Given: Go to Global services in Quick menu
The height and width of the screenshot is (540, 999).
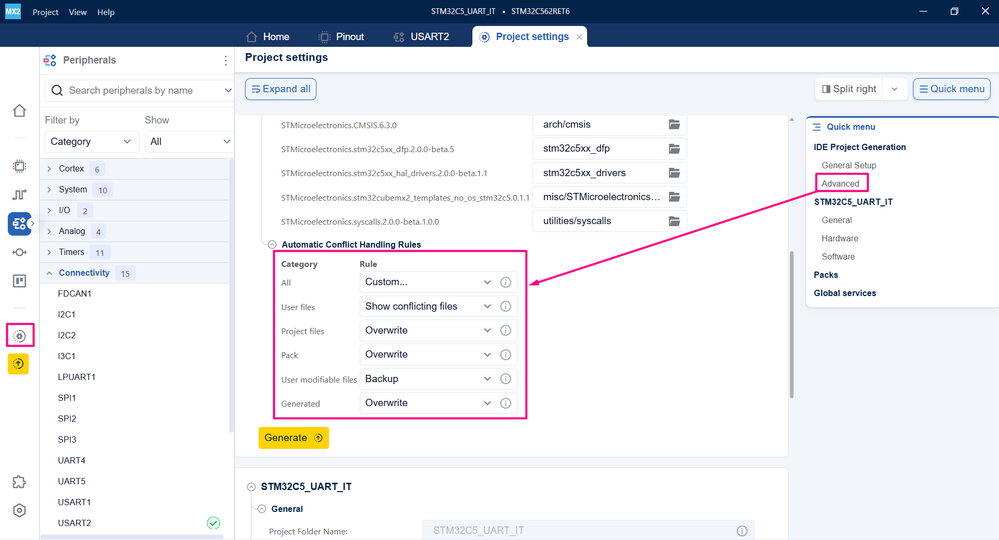Looking at the screenshot, I should click(x=845, y=294).
